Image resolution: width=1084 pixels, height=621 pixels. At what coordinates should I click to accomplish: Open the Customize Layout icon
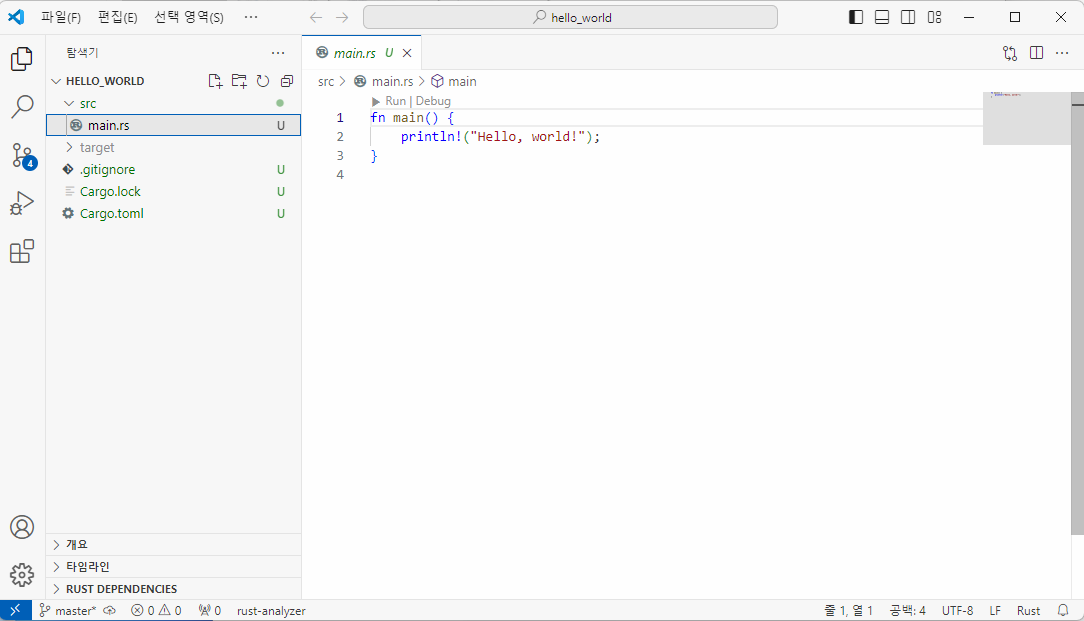(935, 17)
